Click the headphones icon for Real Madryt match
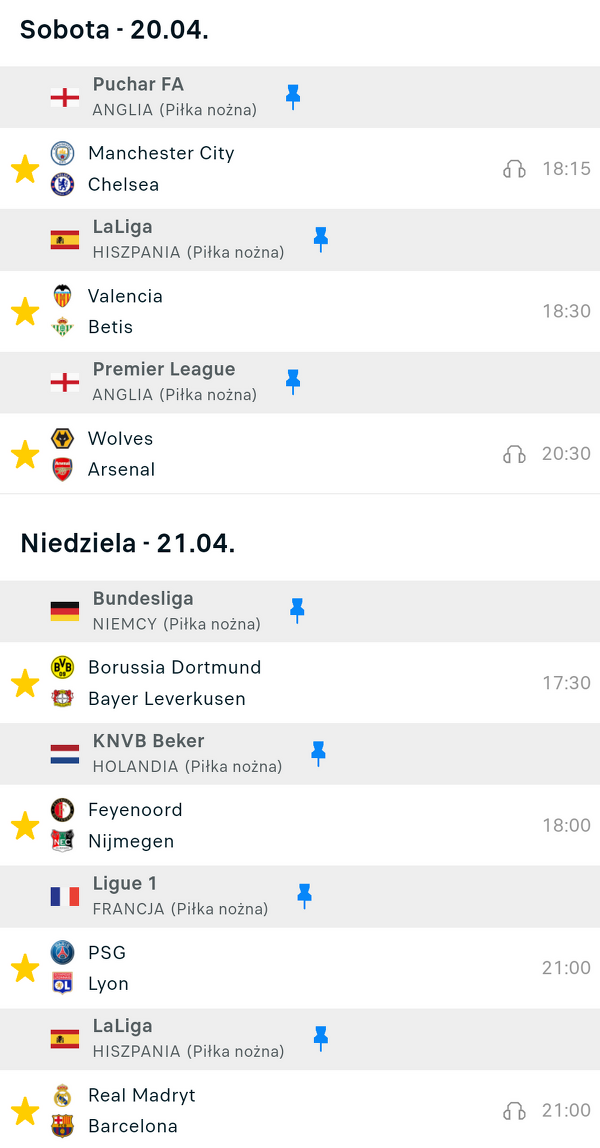 [514, 1110]
